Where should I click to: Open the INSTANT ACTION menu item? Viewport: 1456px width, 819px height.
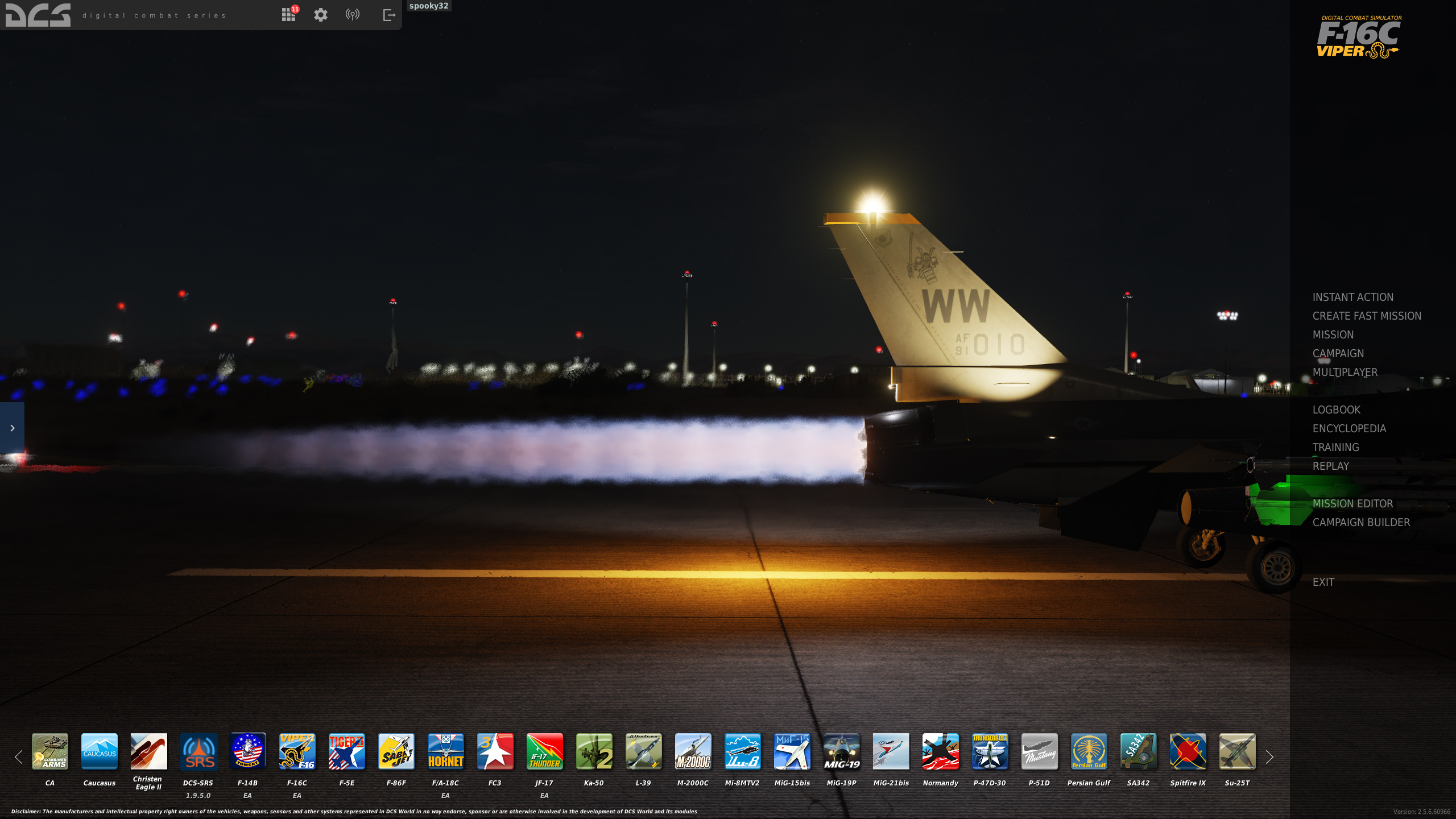point(1352,297)
